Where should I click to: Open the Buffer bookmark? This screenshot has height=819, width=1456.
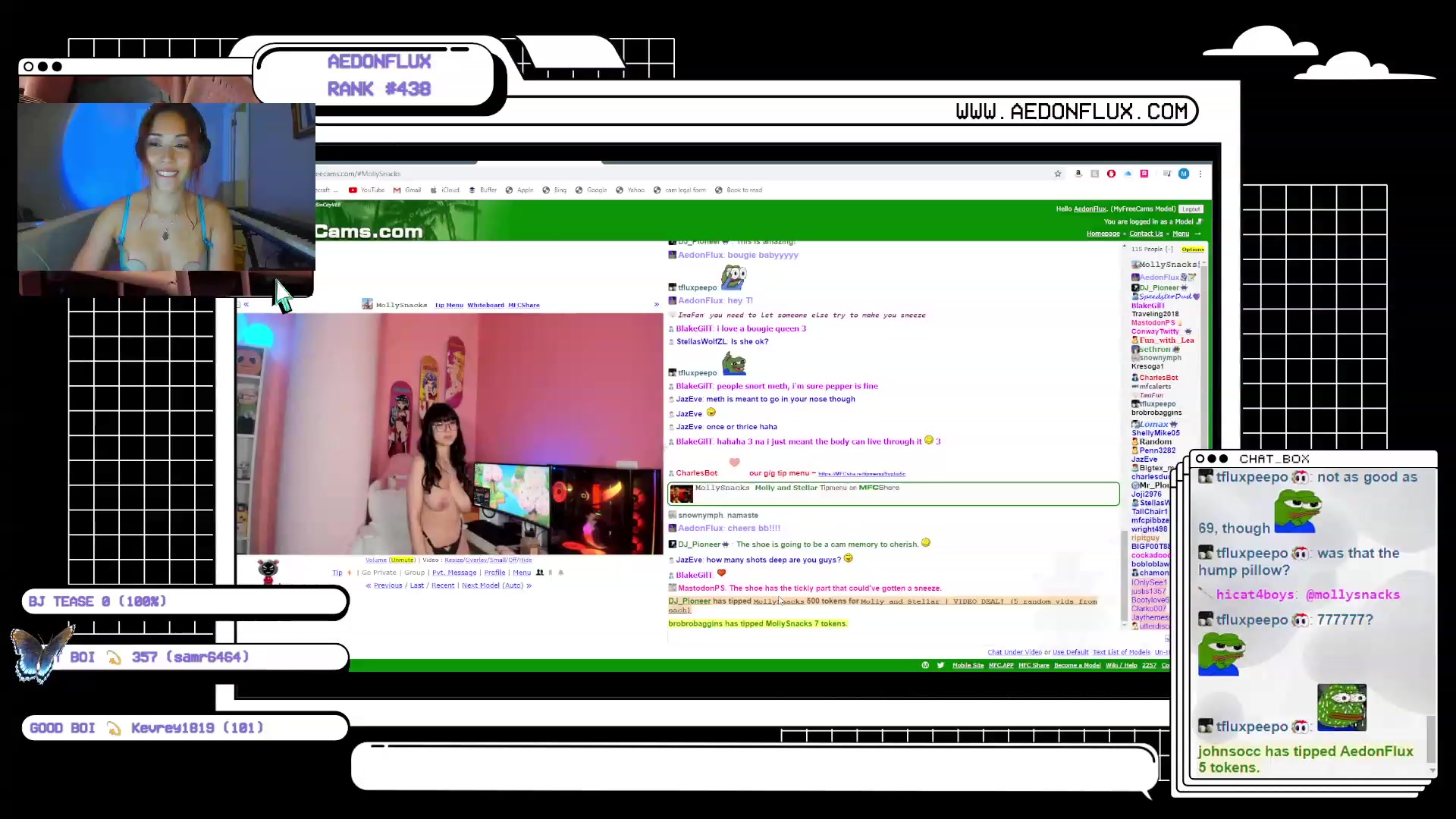[483, 190]
